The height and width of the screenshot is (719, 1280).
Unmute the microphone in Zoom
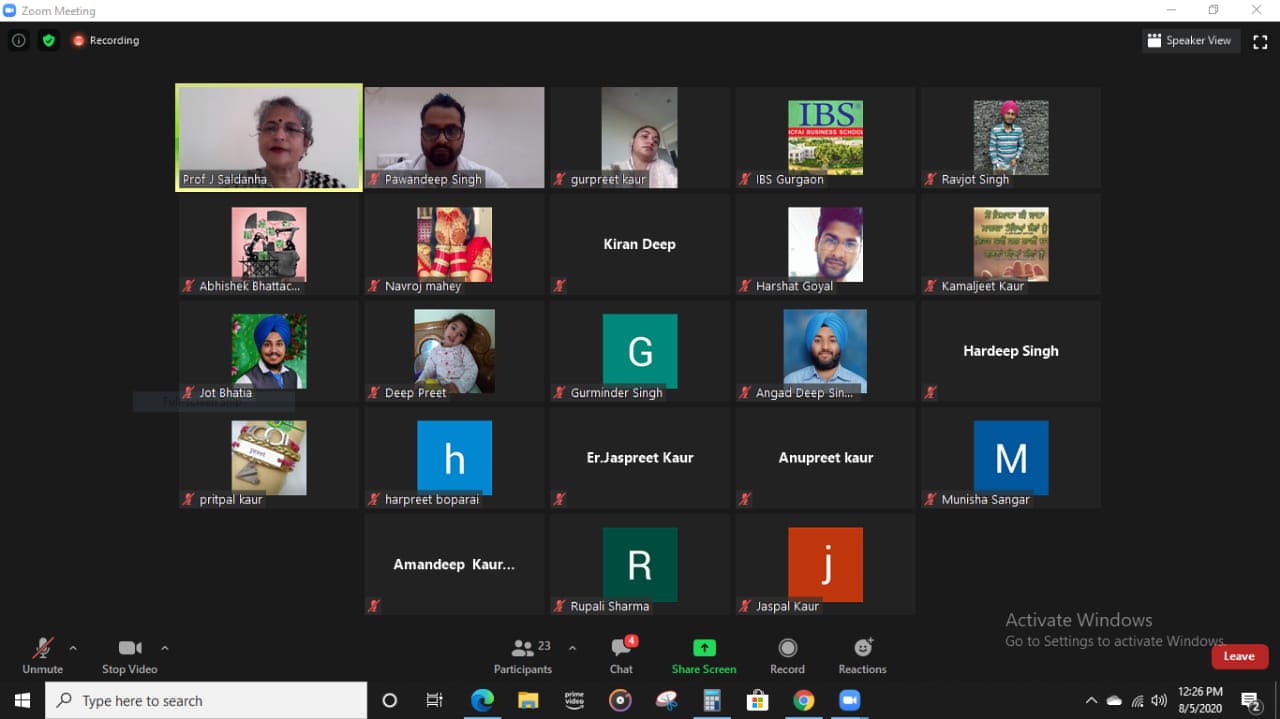pyautogui.click(x=42, y=656)
